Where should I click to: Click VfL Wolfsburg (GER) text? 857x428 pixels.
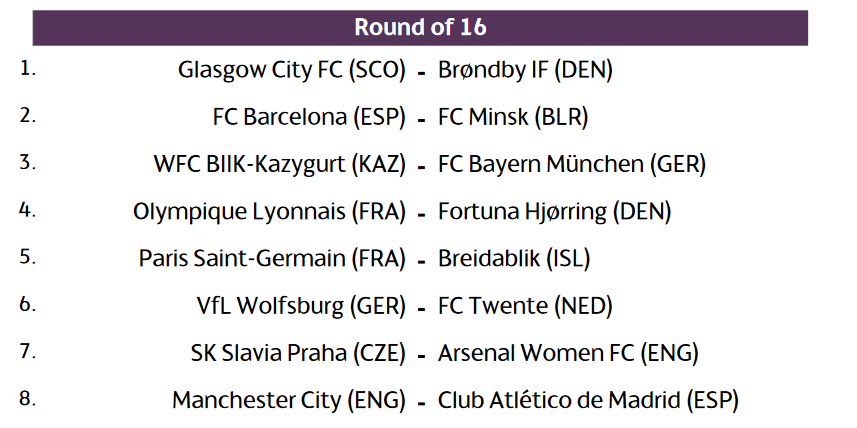tap(301, 305)
